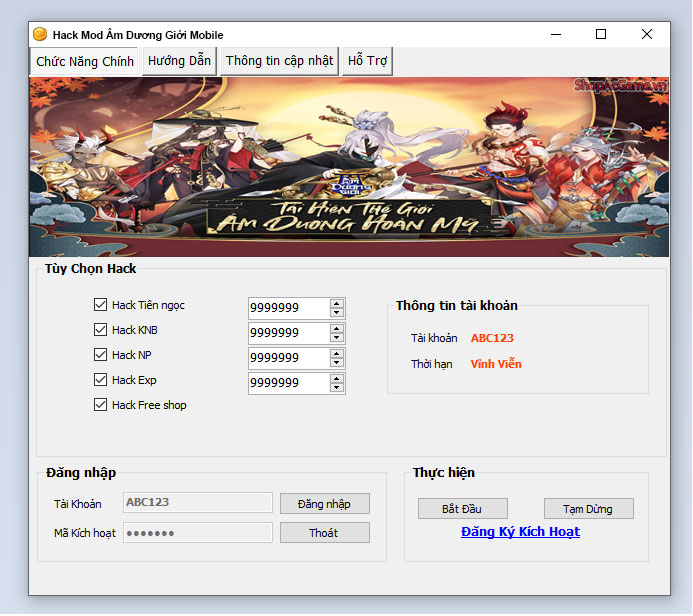Screen dimensions: 693x616
Task: Start with the Bắt Đầu button
Action: (463, 509)
